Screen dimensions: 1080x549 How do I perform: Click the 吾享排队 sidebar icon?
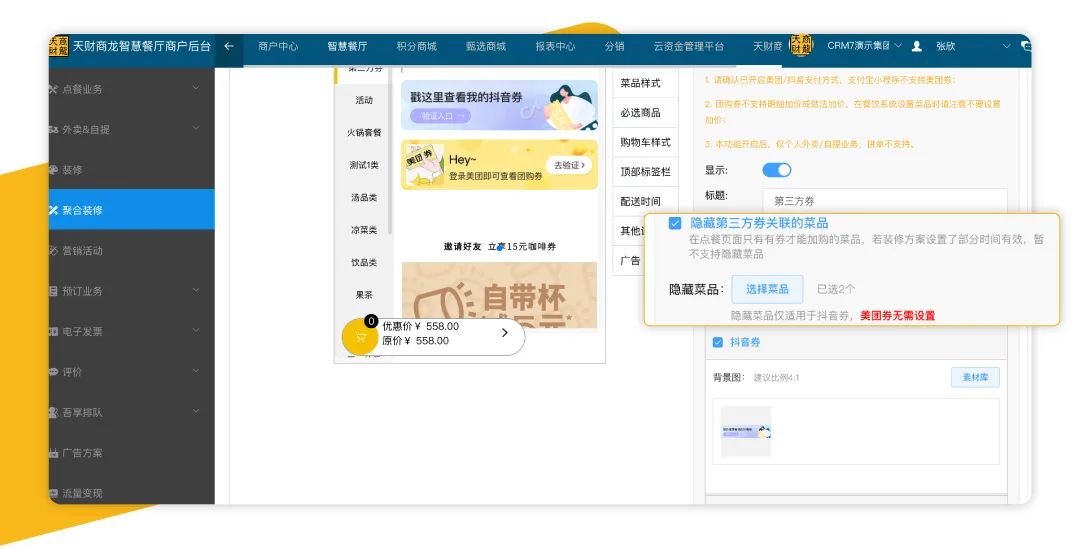(53, 413)
